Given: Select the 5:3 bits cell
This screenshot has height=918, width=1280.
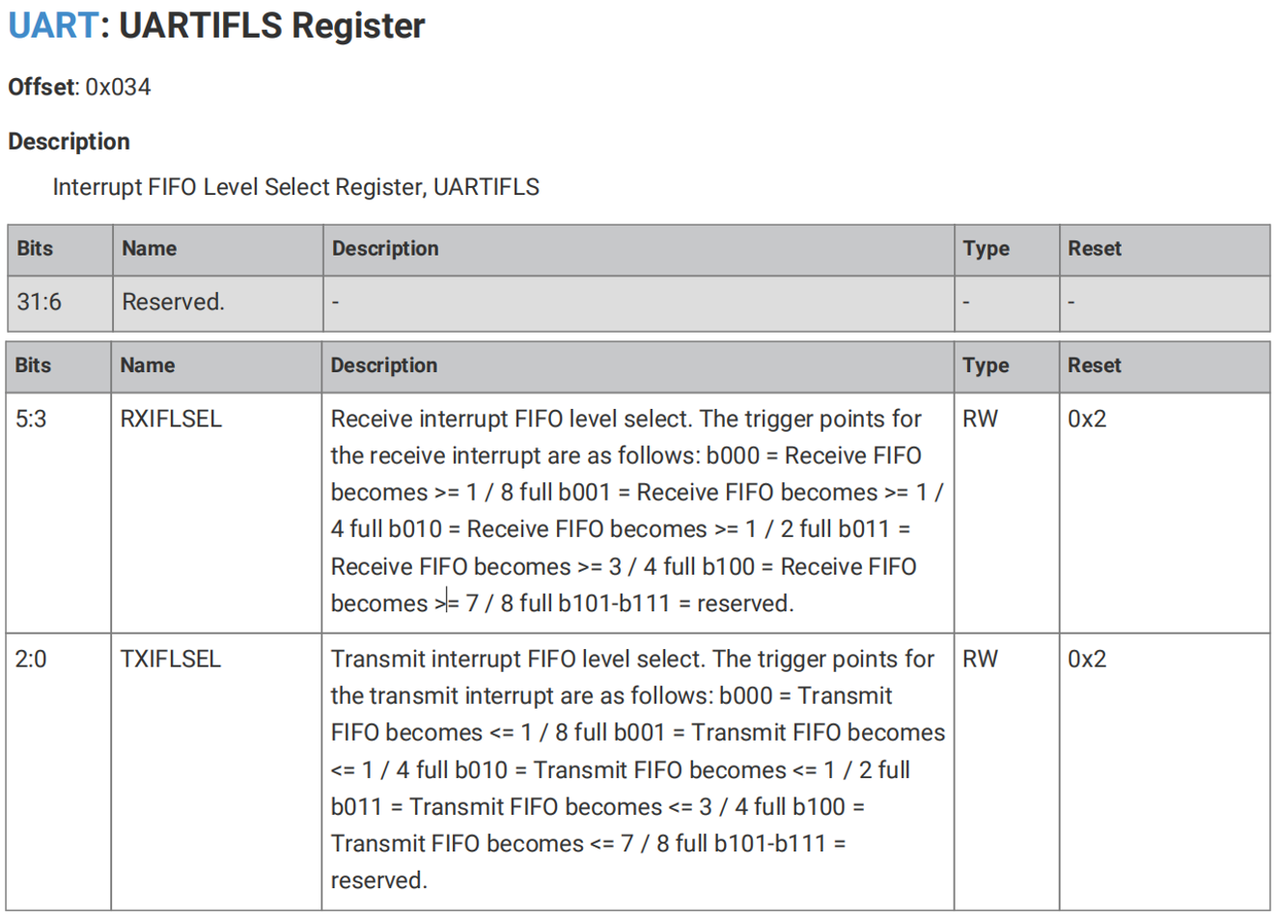Looking at the screenshot, I should point(31,419).
